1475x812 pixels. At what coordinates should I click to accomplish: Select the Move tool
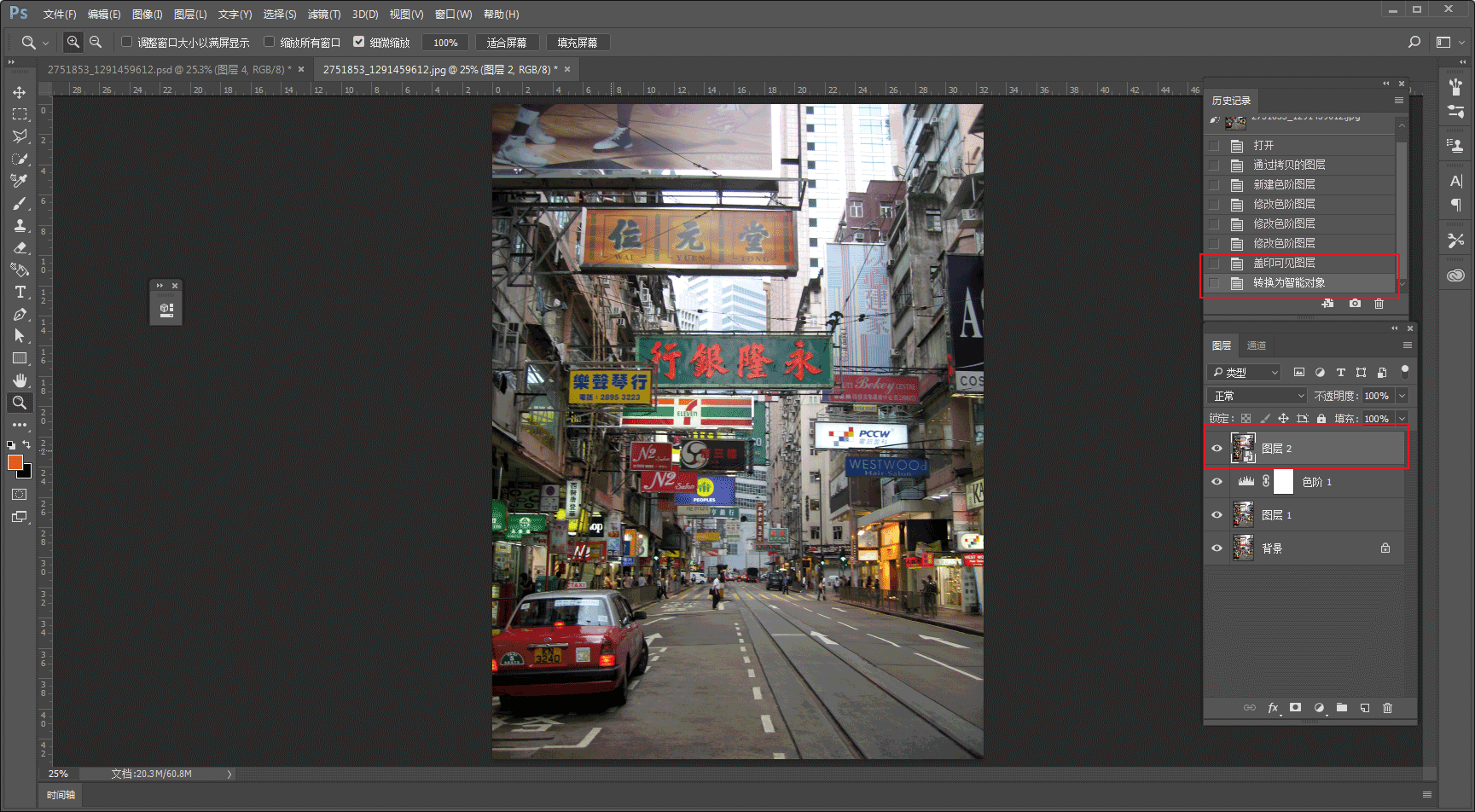click(20, 92)
